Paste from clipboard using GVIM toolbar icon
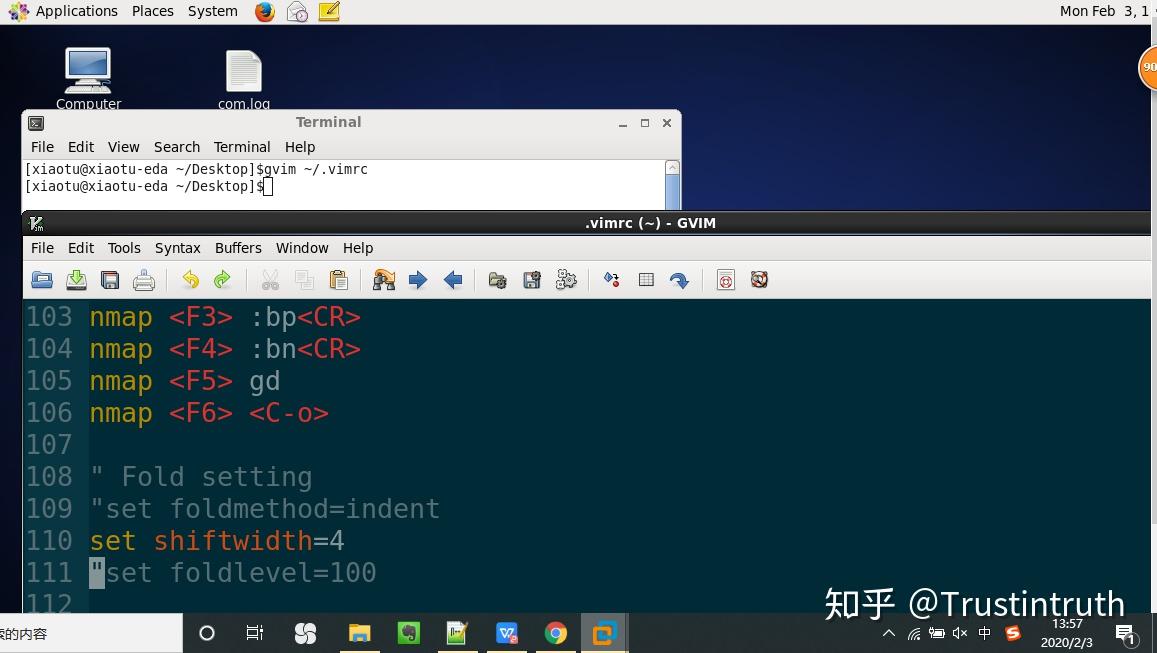 pyautogui.click(x=339, y=280)
